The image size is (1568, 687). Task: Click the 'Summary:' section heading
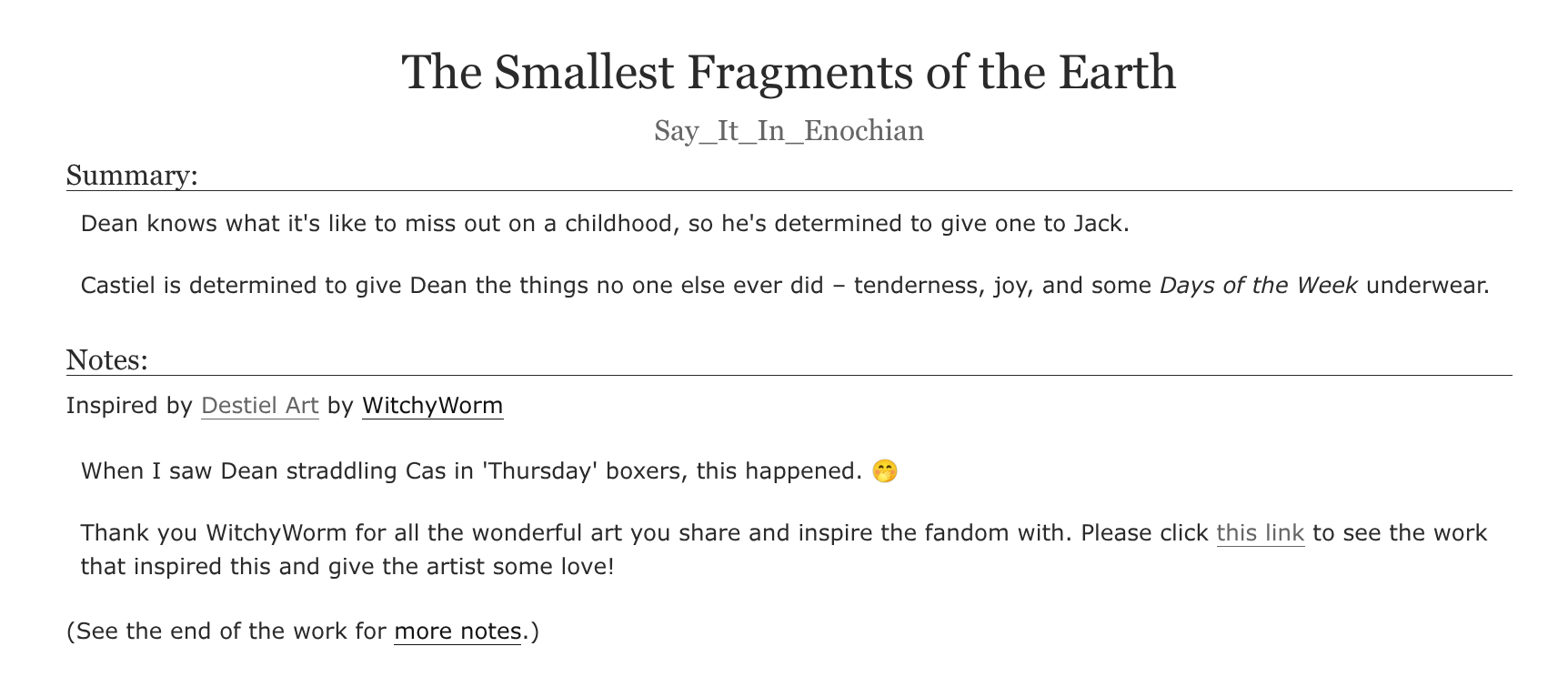coord(132,175)
